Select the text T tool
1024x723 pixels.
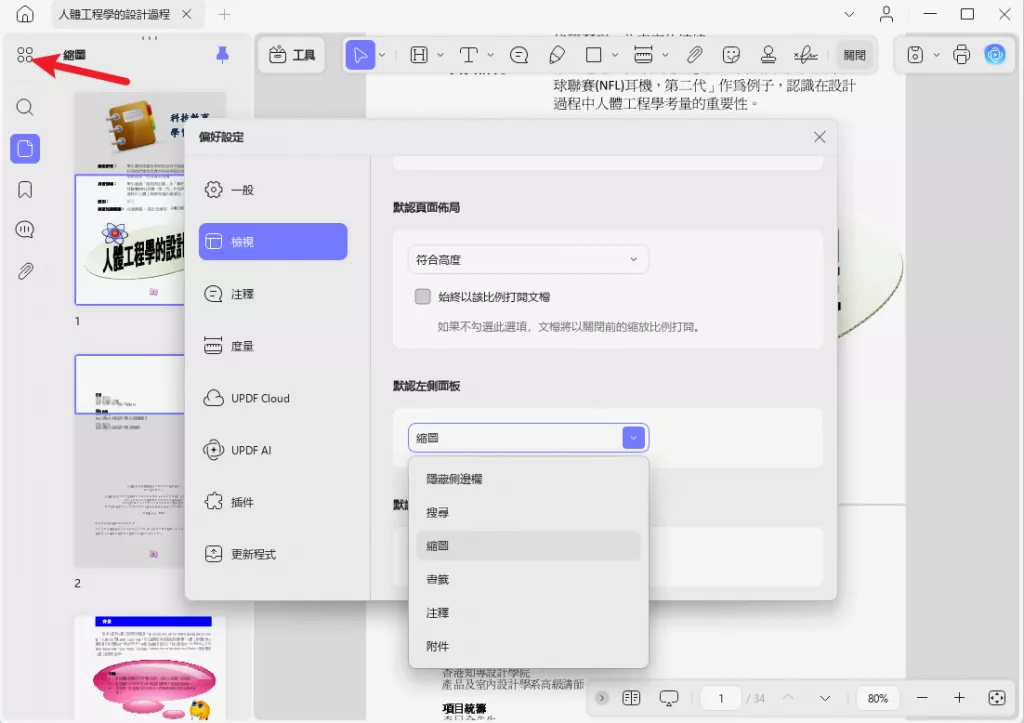coord(468,55)
